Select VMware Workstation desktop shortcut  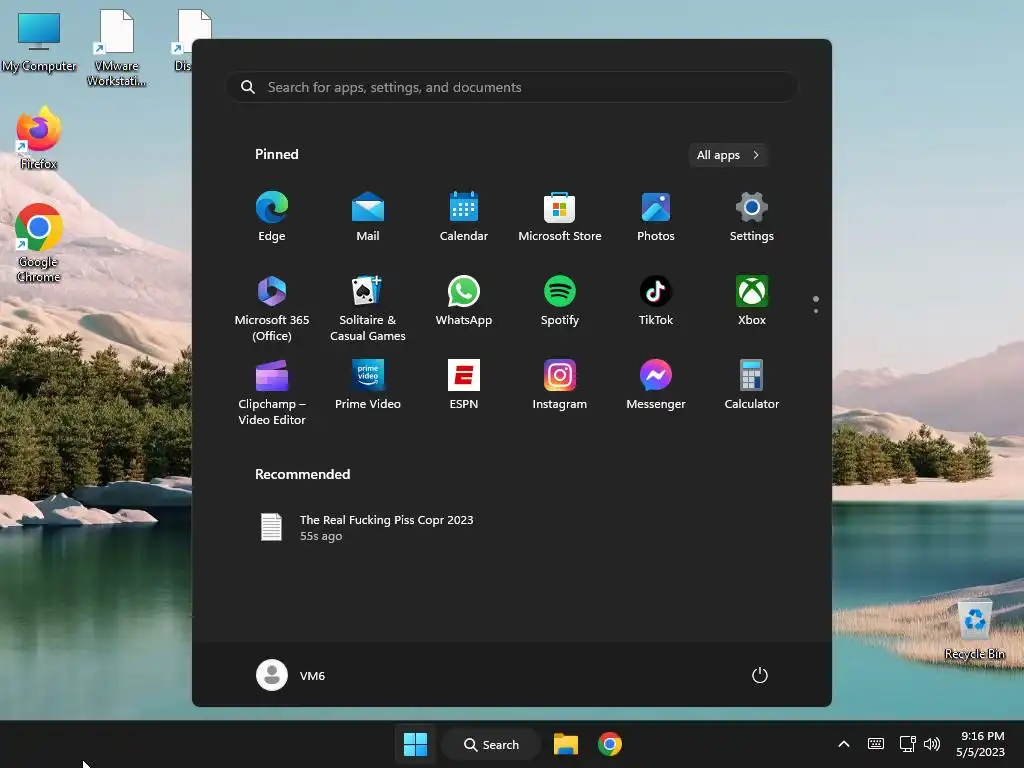click(x=116, y=48)
